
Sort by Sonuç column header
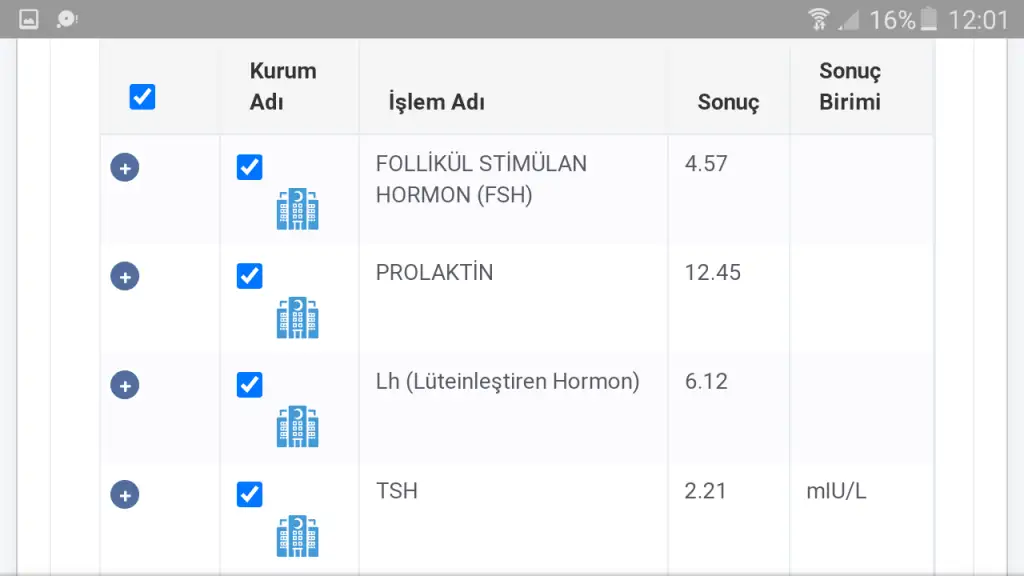click(x=728, y=102)
